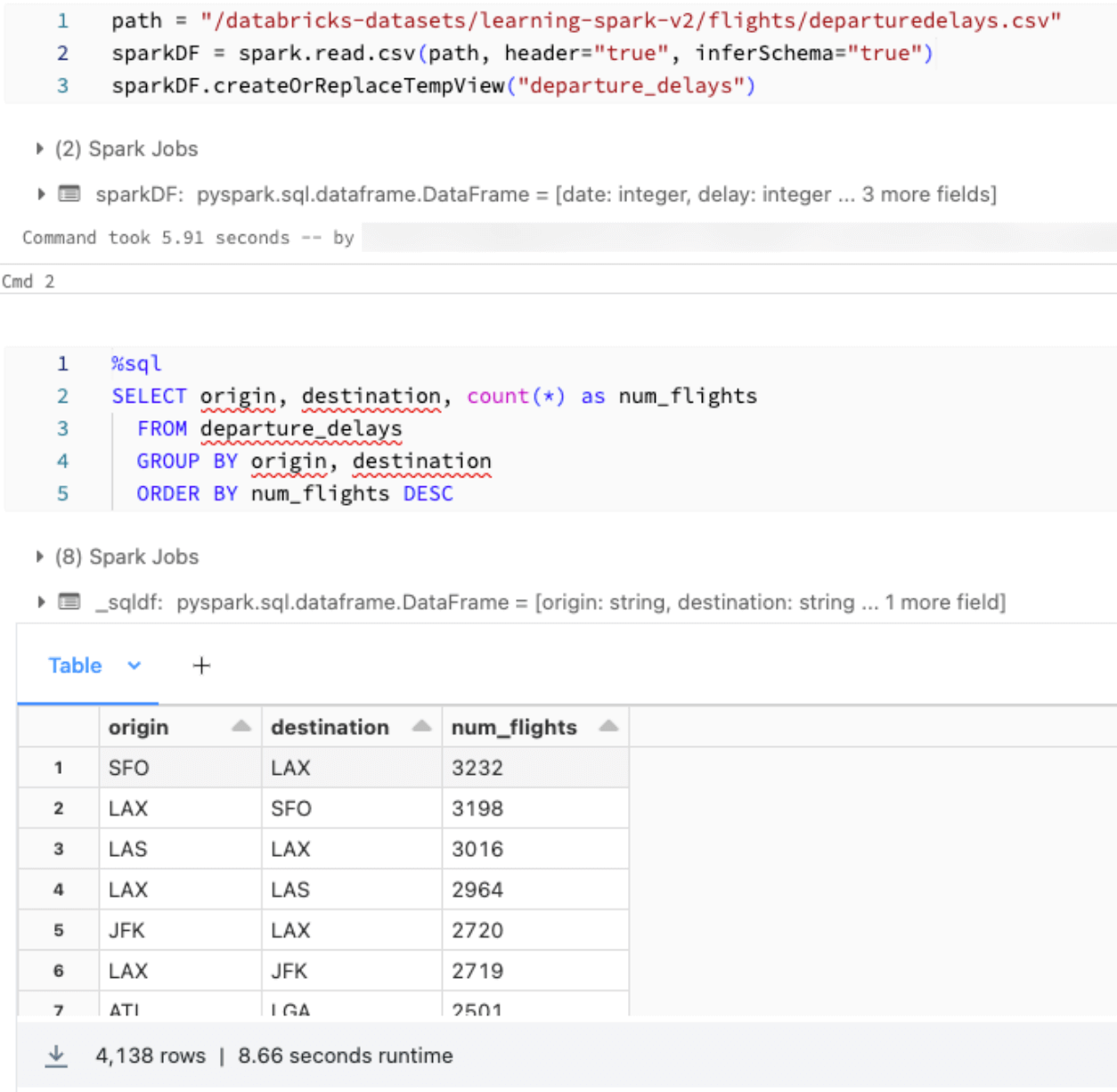Sort by the origin column arrow
Viewport: 1117px width, 1092px height.
click(241, 727)
